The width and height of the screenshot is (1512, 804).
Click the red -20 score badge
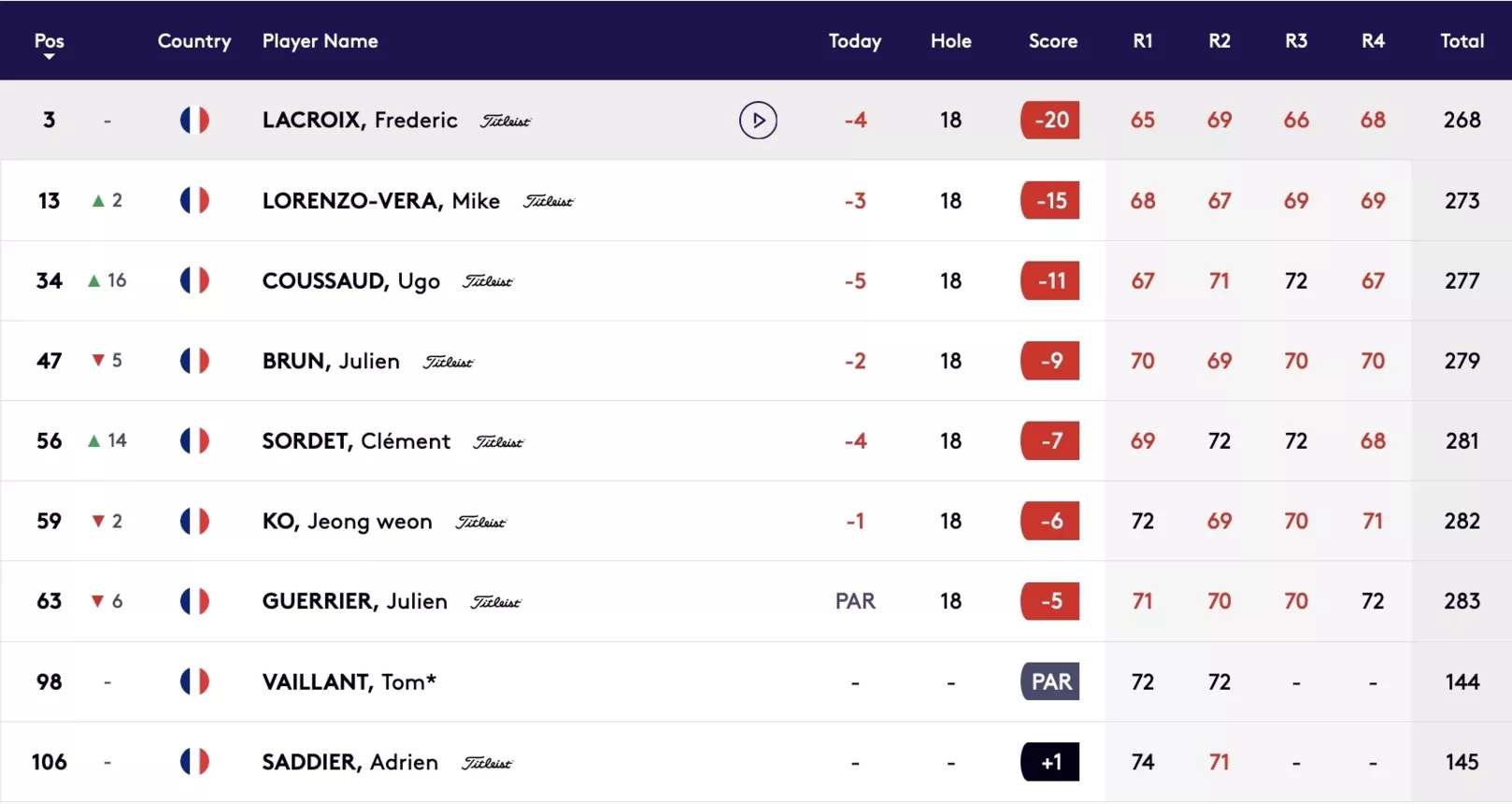point(1050,120)
